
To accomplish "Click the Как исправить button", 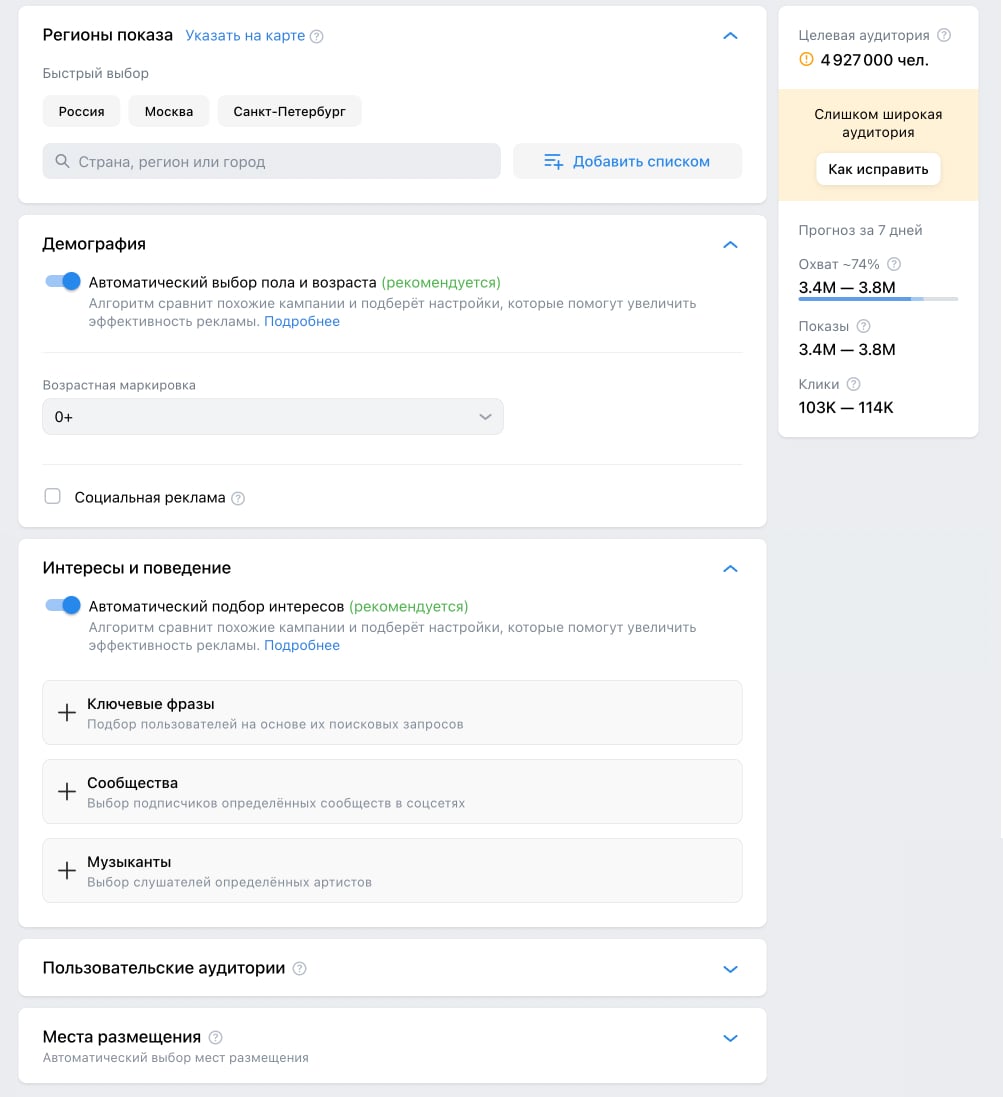I will (x=877, y=169).
